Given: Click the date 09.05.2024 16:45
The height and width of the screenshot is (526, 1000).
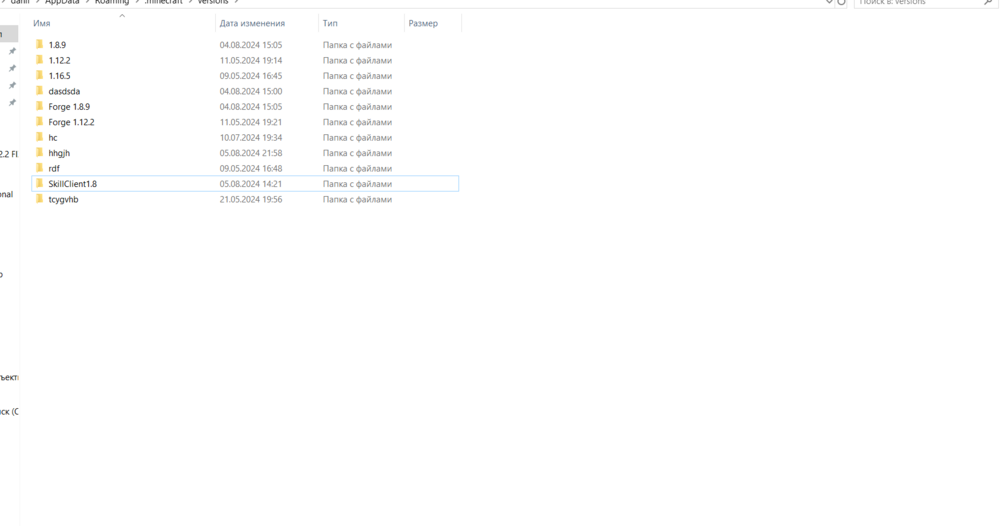Looking at the screenshot, I should (x=251, y=76).
